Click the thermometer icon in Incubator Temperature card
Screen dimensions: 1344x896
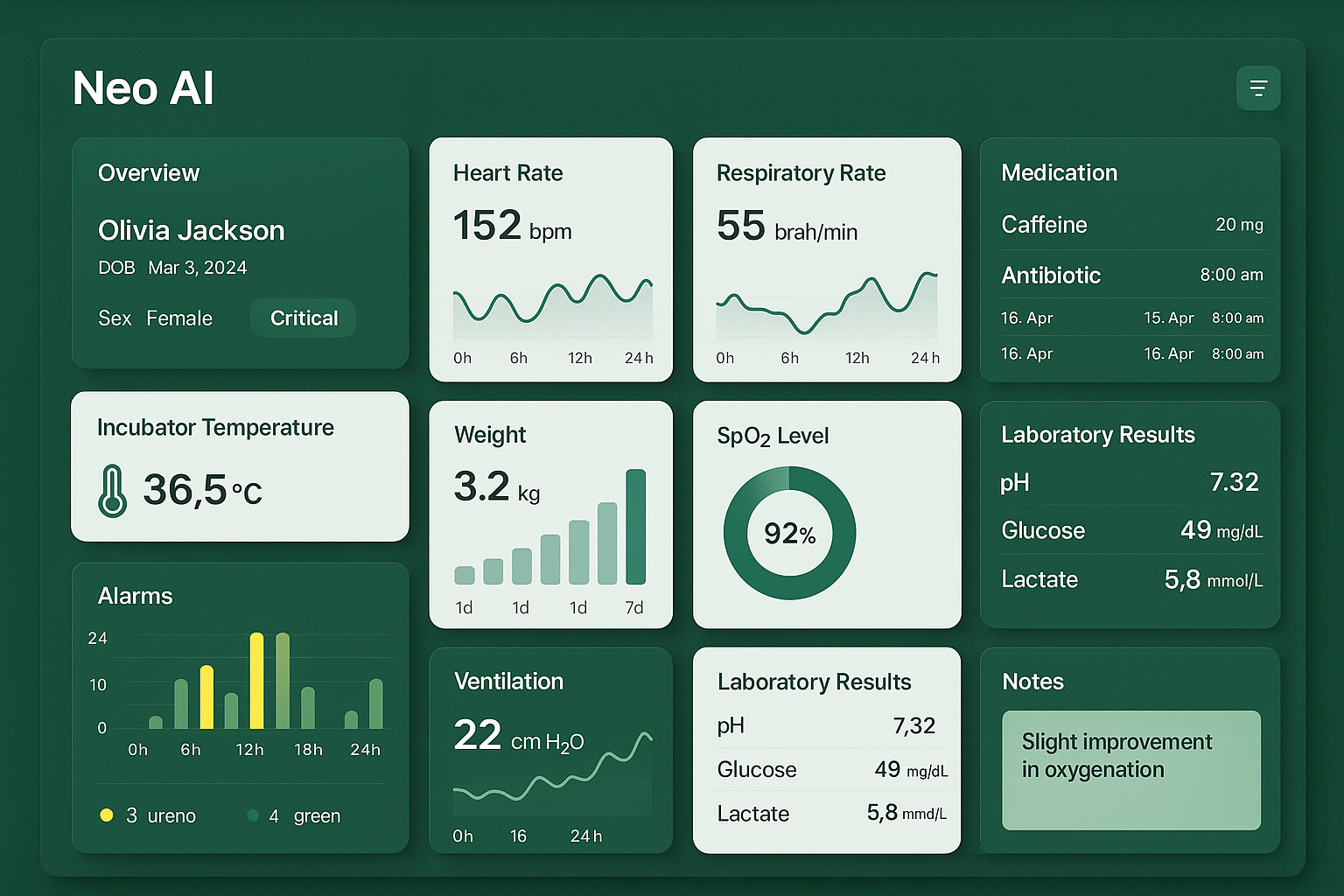(x=113, y=491)
